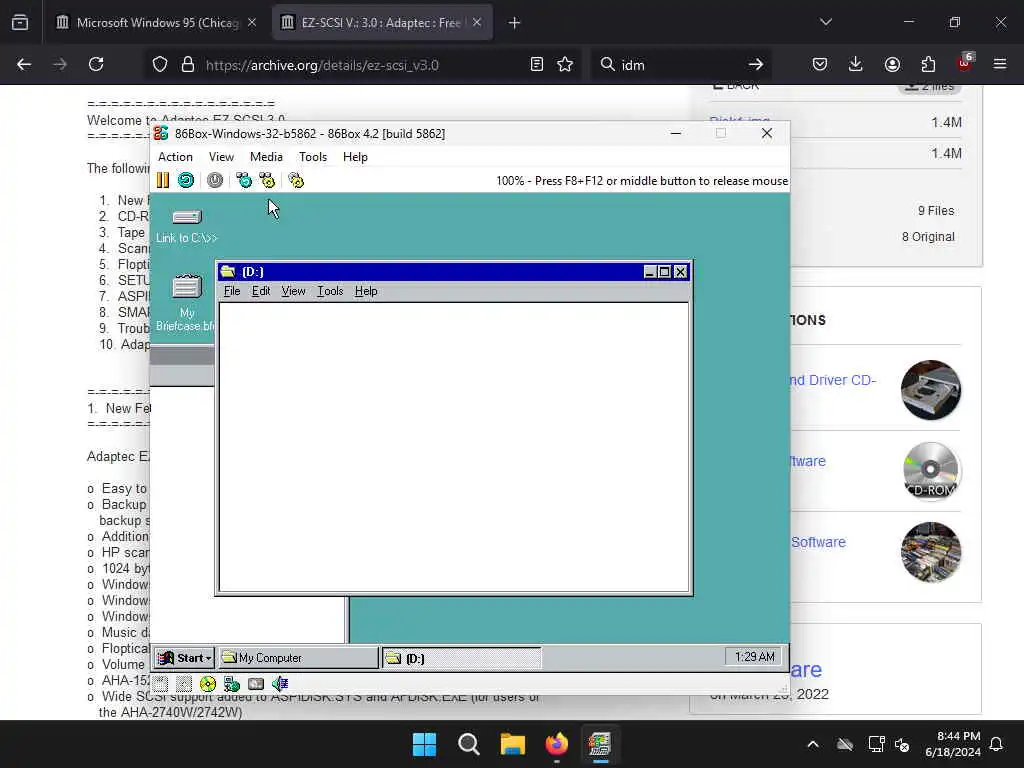Image resolution: width=1024 pixels, height=768 pixels.
Task: Click the D: window folder title icon
Action: tap(228, 271)
